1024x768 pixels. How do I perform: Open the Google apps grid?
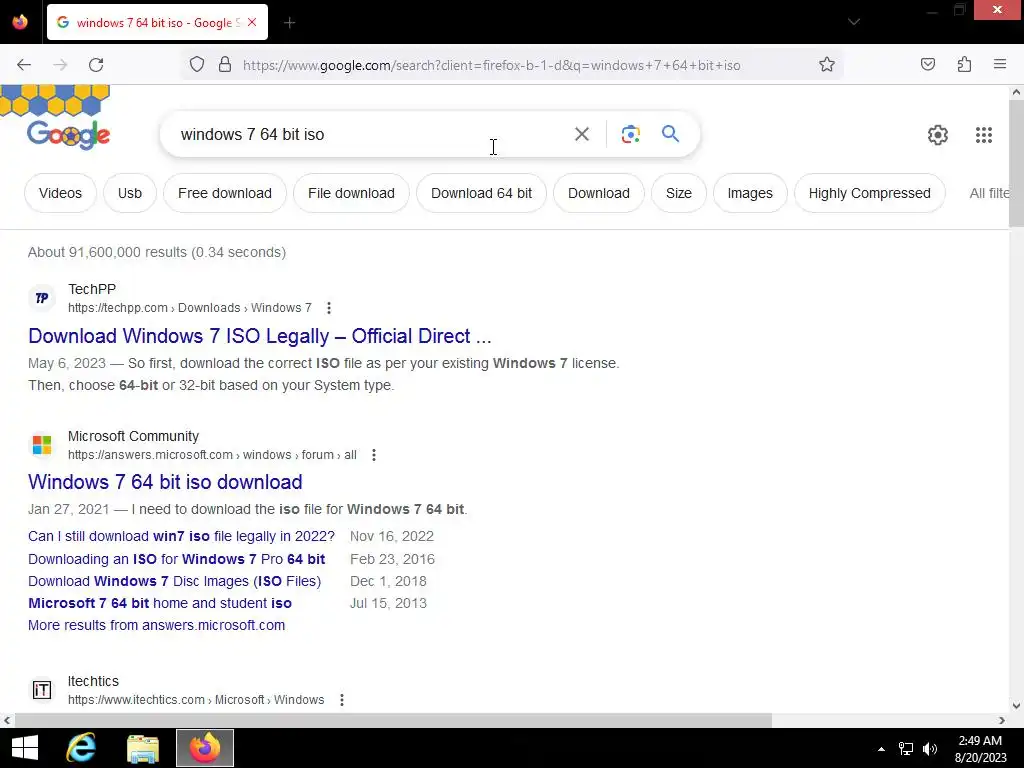[x=984, y=135]
